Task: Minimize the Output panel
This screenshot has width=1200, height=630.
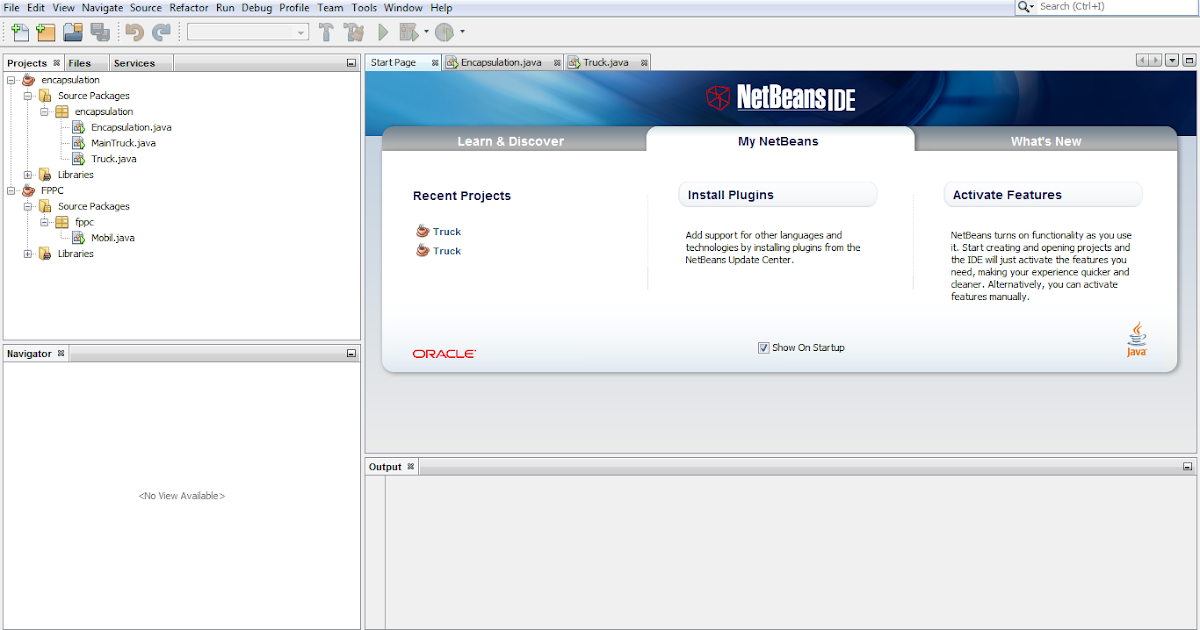Action: (x=1187, y=467)
